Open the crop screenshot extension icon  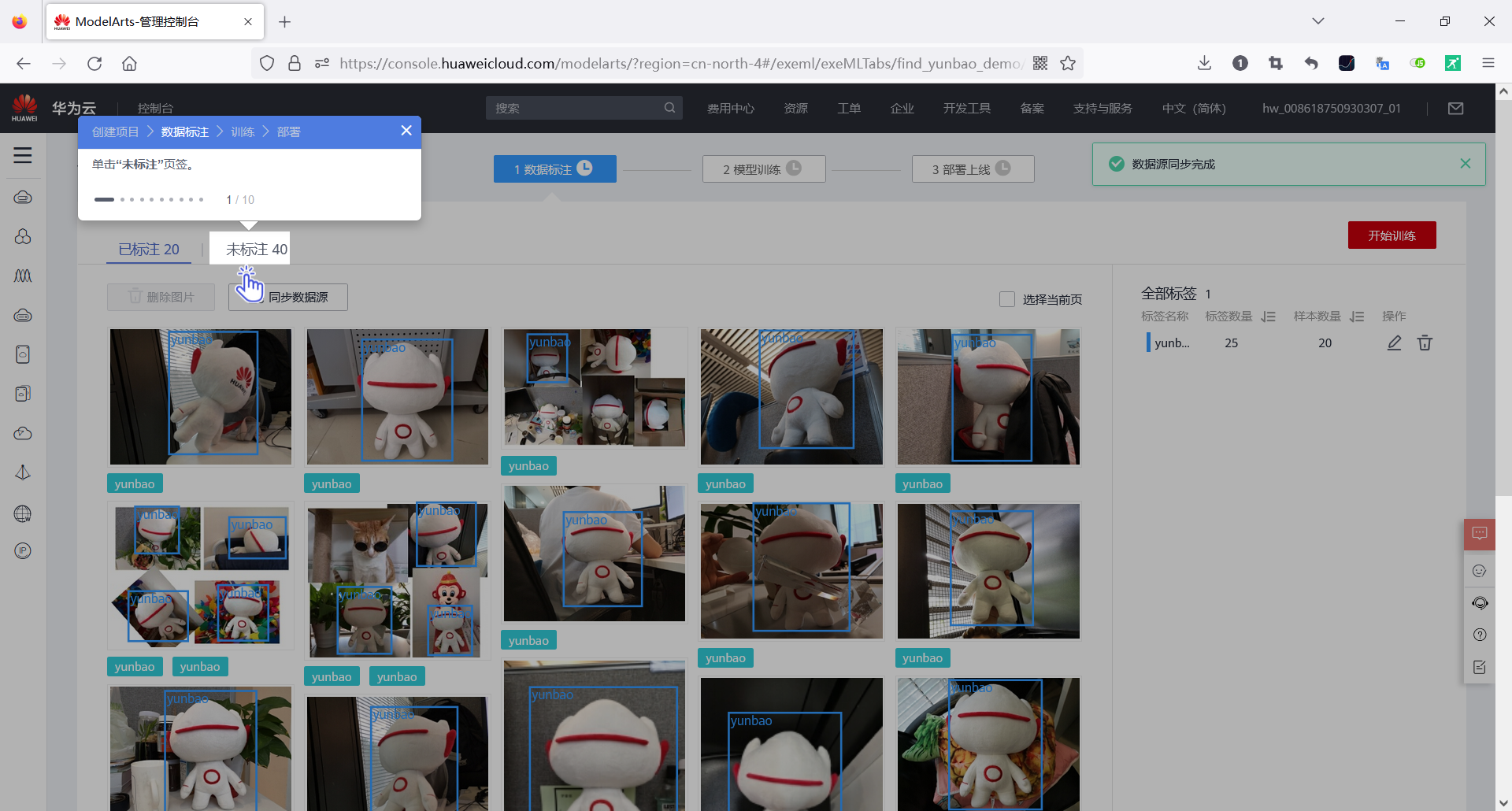[1276, 63]
